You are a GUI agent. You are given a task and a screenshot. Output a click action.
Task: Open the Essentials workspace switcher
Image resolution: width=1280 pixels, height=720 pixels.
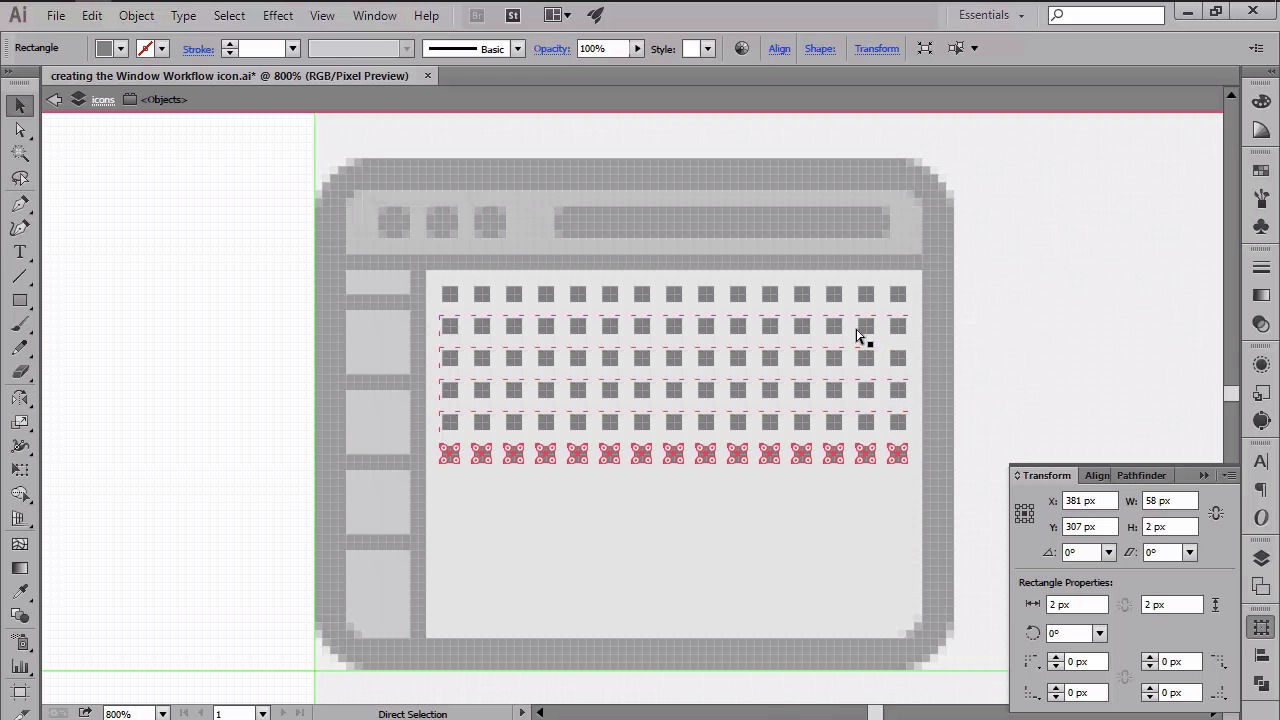991,15
